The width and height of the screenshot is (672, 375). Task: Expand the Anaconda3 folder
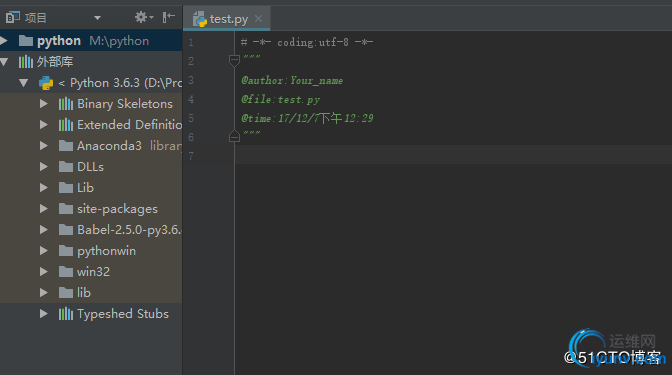[x=43, y=146]
